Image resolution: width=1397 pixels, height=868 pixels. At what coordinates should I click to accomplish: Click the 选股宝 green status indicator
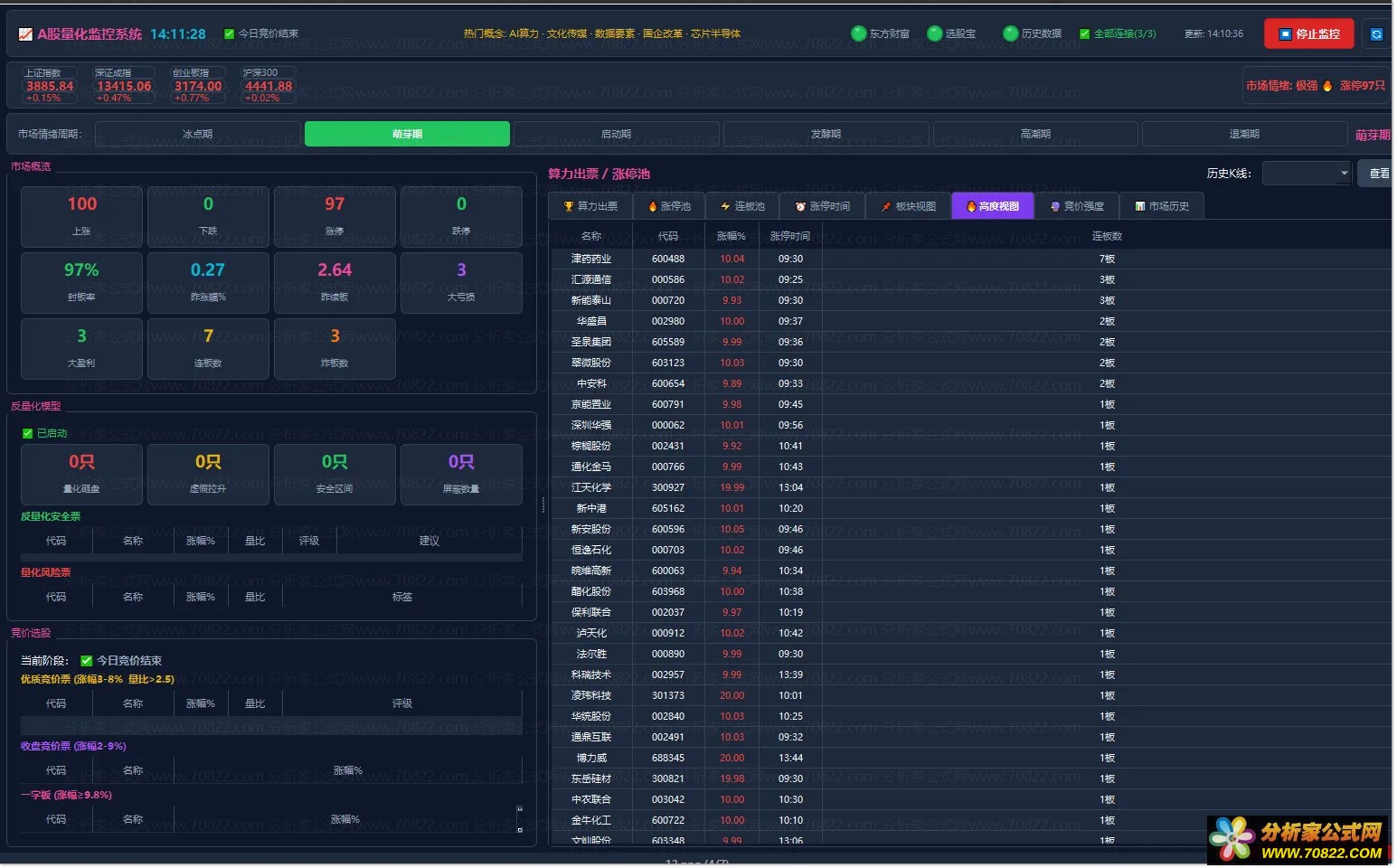pos(935,33)
